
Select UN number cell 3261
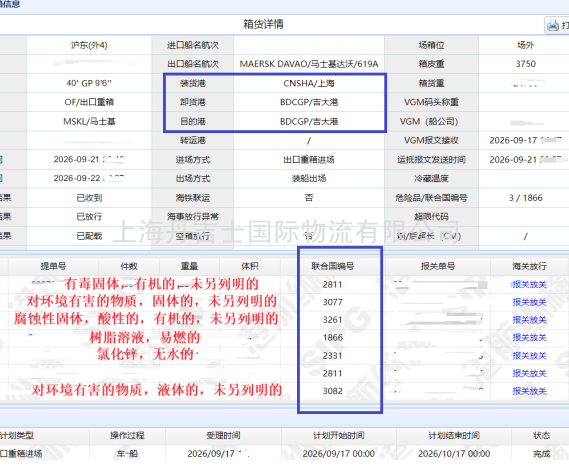pyautogui.click(x=333, y=320)
